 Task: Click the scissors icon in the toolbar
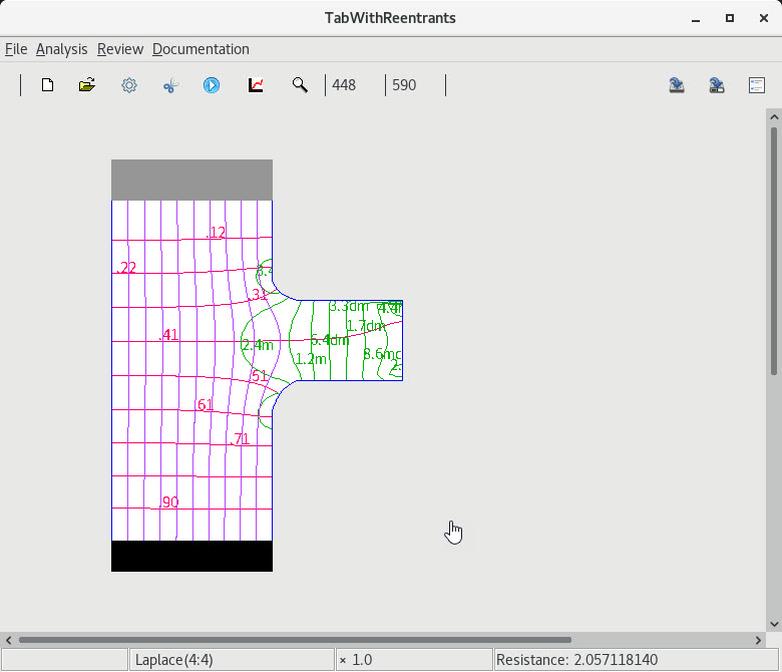pyautogui.click(x=170, y=85)
